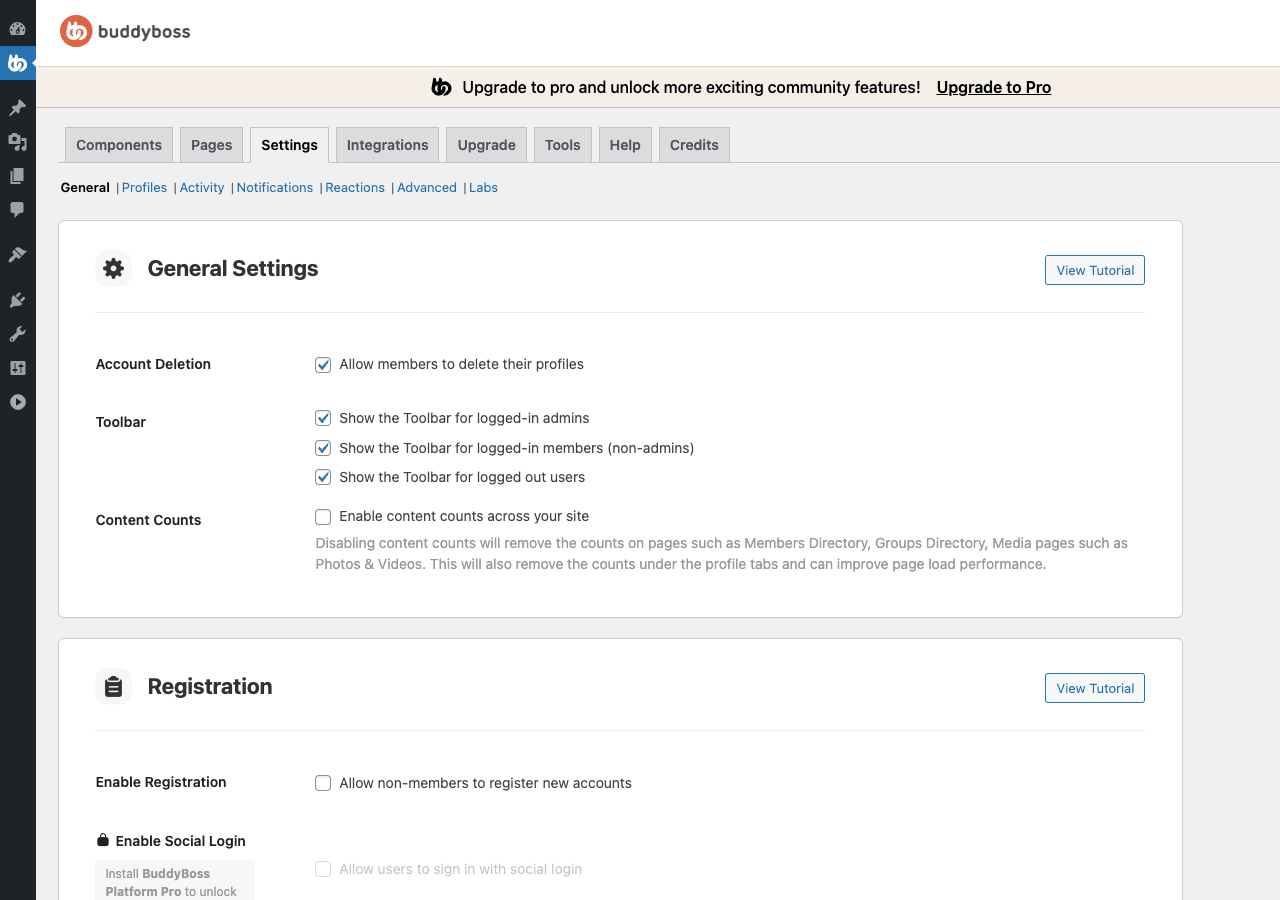Go to the Advanced settings sub-link

pyautogui.click(x=427, y=187)
